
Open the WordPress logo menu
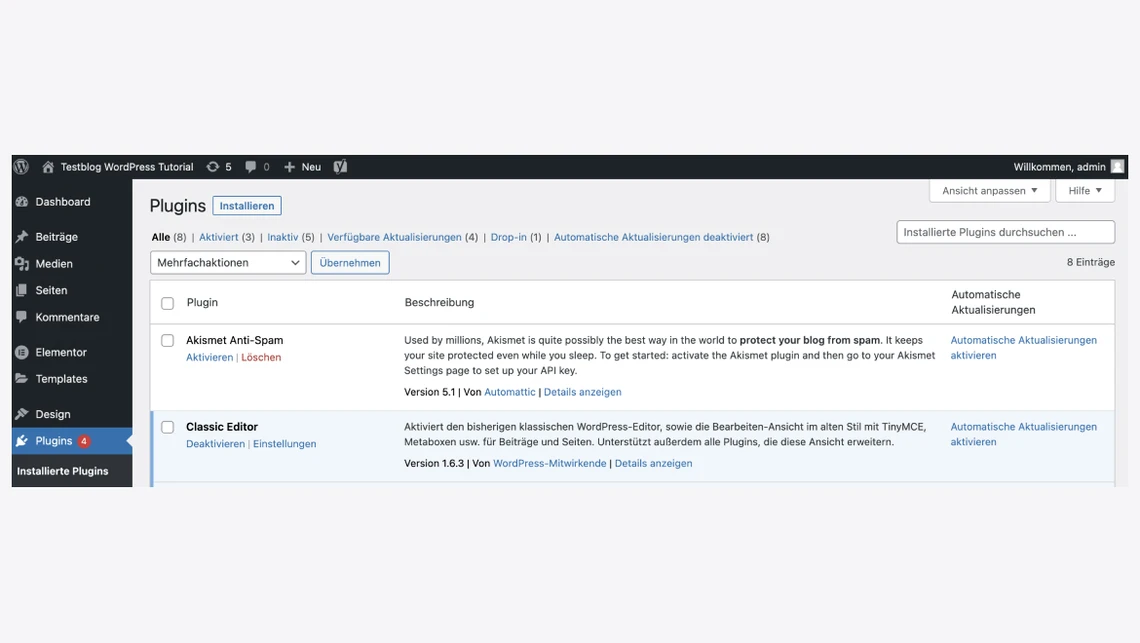20,166
